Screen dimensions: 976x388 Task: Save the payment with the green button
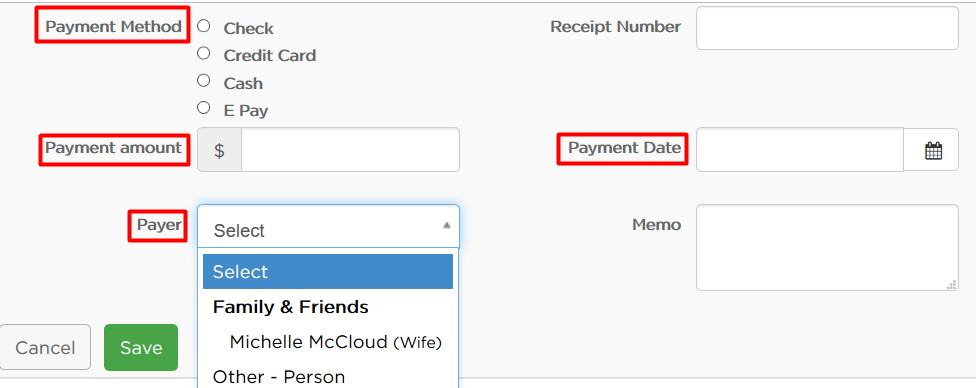pos(141,348)
